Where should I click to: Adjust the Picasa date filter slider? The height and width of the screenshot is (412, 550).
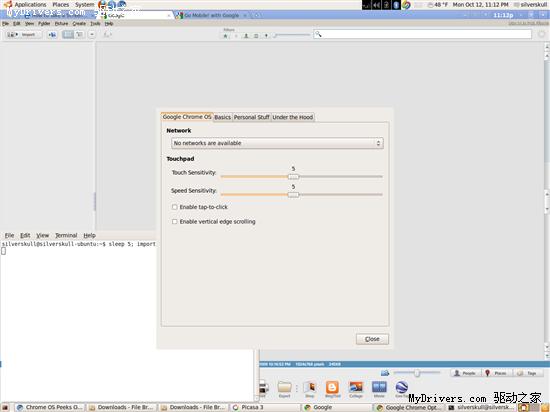(x=292, y=35)
